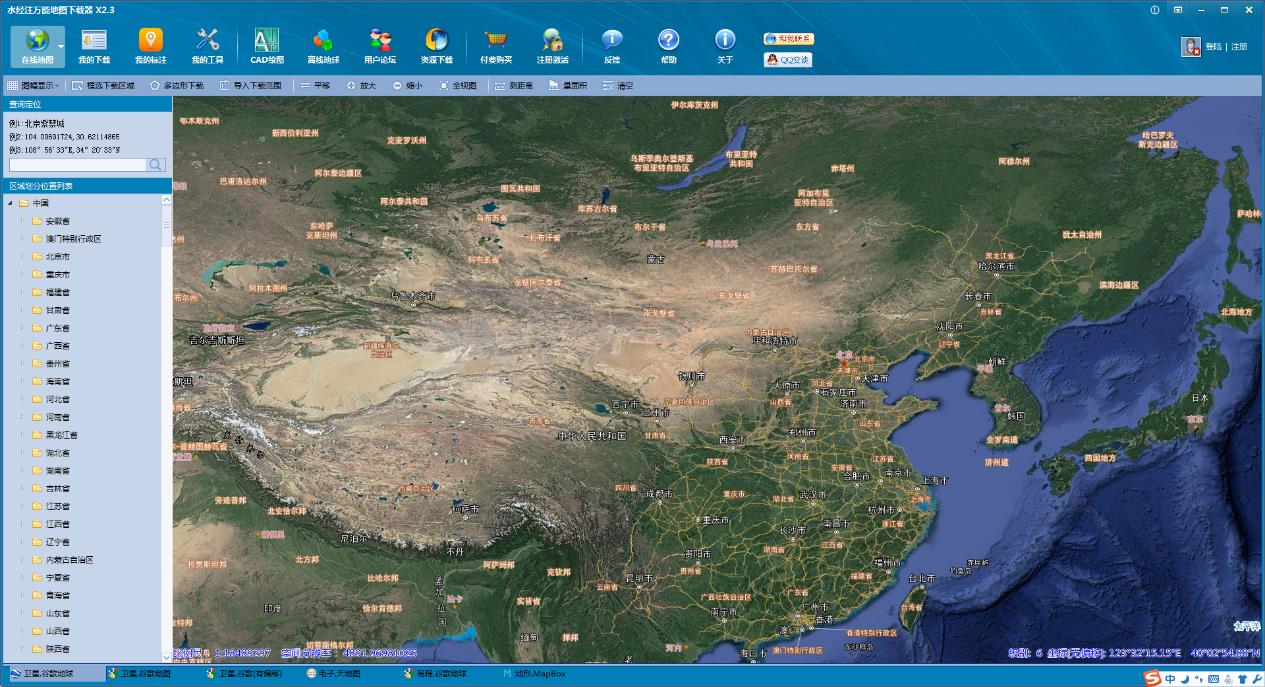Expand the 安徽省 node
Image resolution: width=1265 pixels, height=687 pixels.
click(x=24, y=221)
